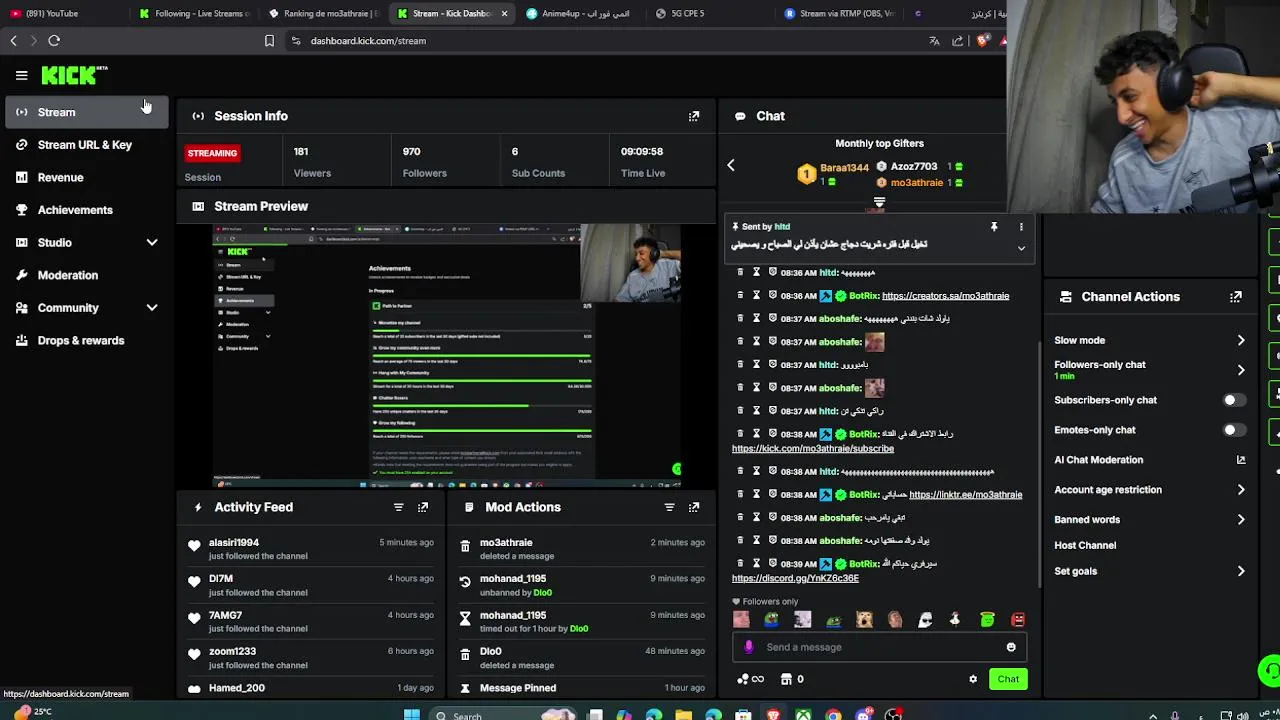Open Moderation in the sidebar
The height and width of the screenshot is (720, 1280).
click(x=86, y=275)
